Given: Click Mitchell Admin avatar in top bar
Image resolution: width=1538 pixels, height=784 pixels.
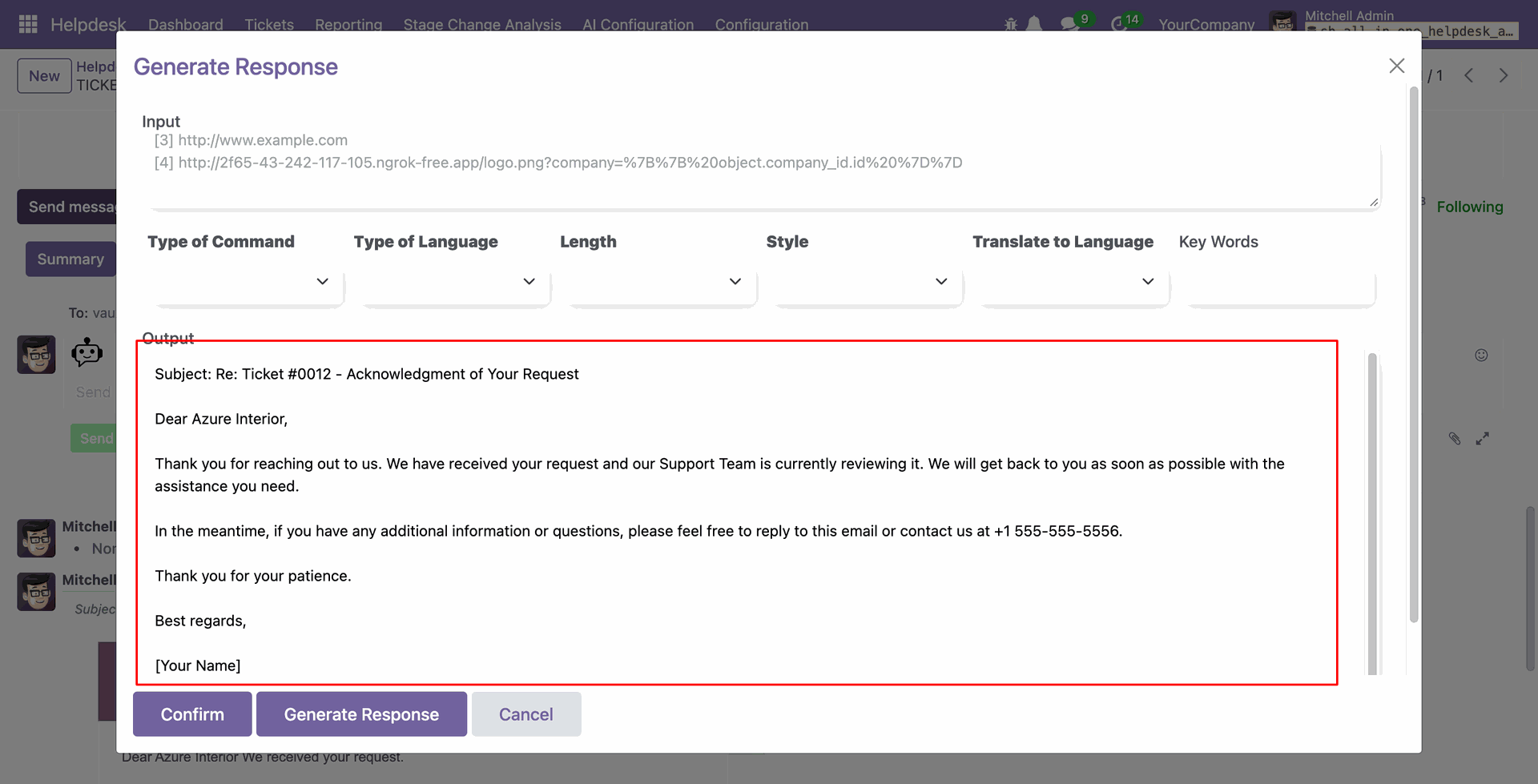Looking at the screenshot, I should tap(1283, 22).
